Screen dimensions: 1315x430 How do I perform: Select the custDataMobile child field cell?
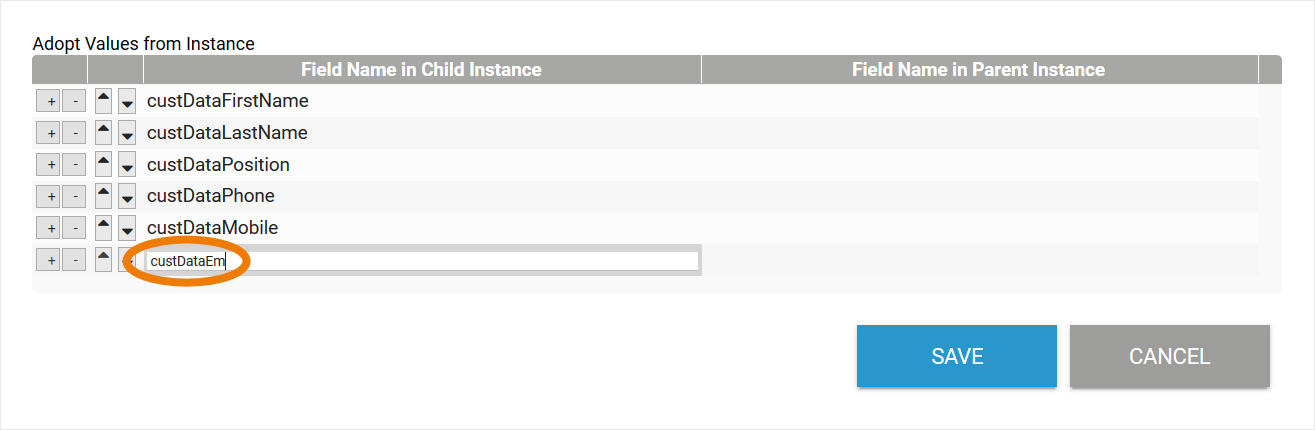coord(420,228)
